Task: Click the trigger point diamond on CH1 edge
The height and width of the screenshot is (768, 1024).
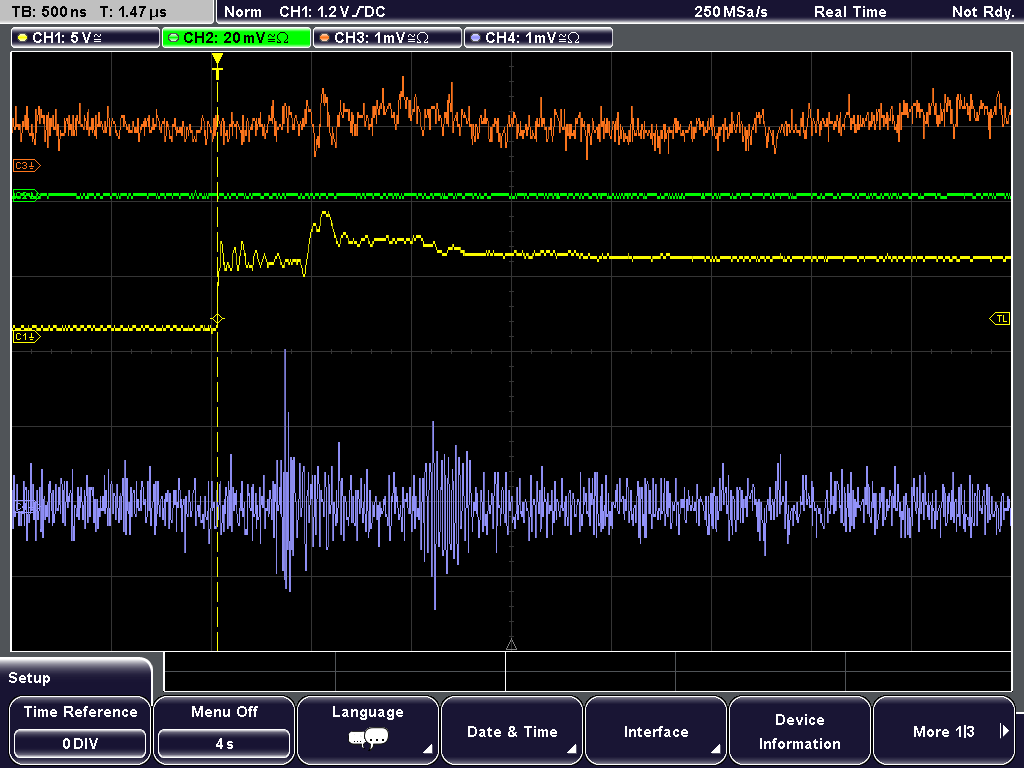Action: pyautogui.click(x=217, y=319)
